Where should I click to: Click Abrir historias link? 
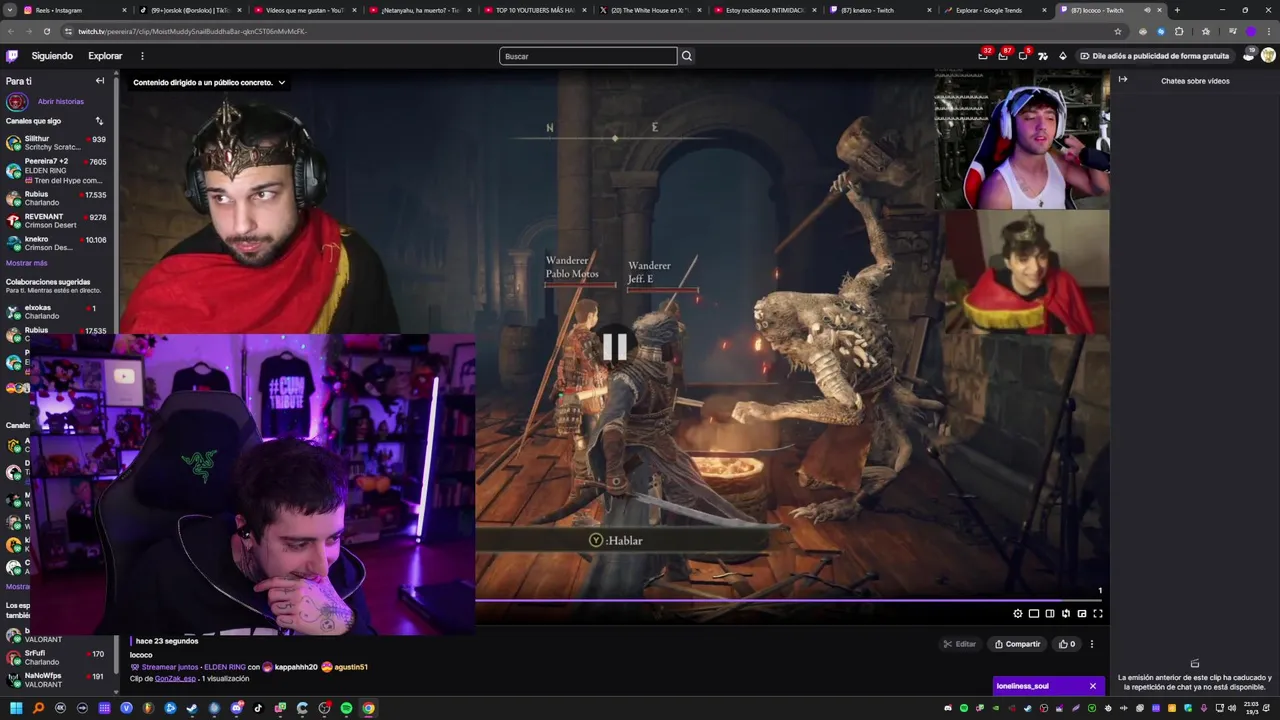click(61, 101)
